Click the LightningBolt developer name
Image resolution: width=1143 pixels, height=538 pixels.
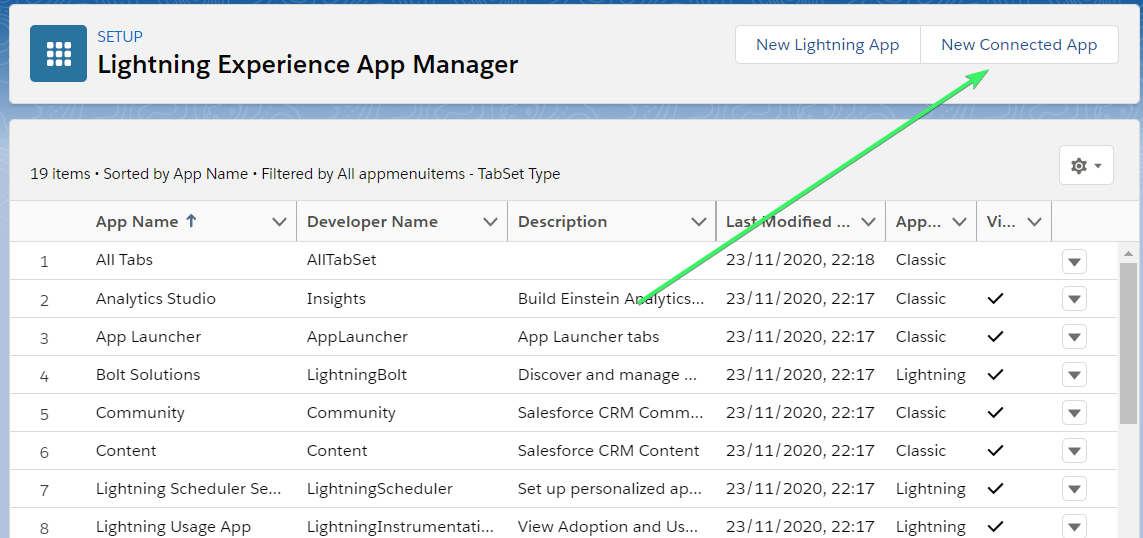coord(357,375)
